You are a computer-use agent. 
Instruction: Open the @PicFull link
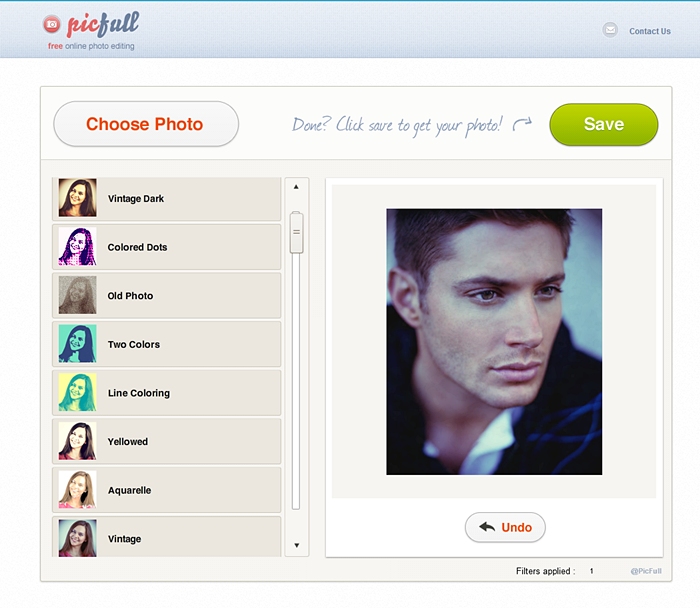[x=646, y=571]
